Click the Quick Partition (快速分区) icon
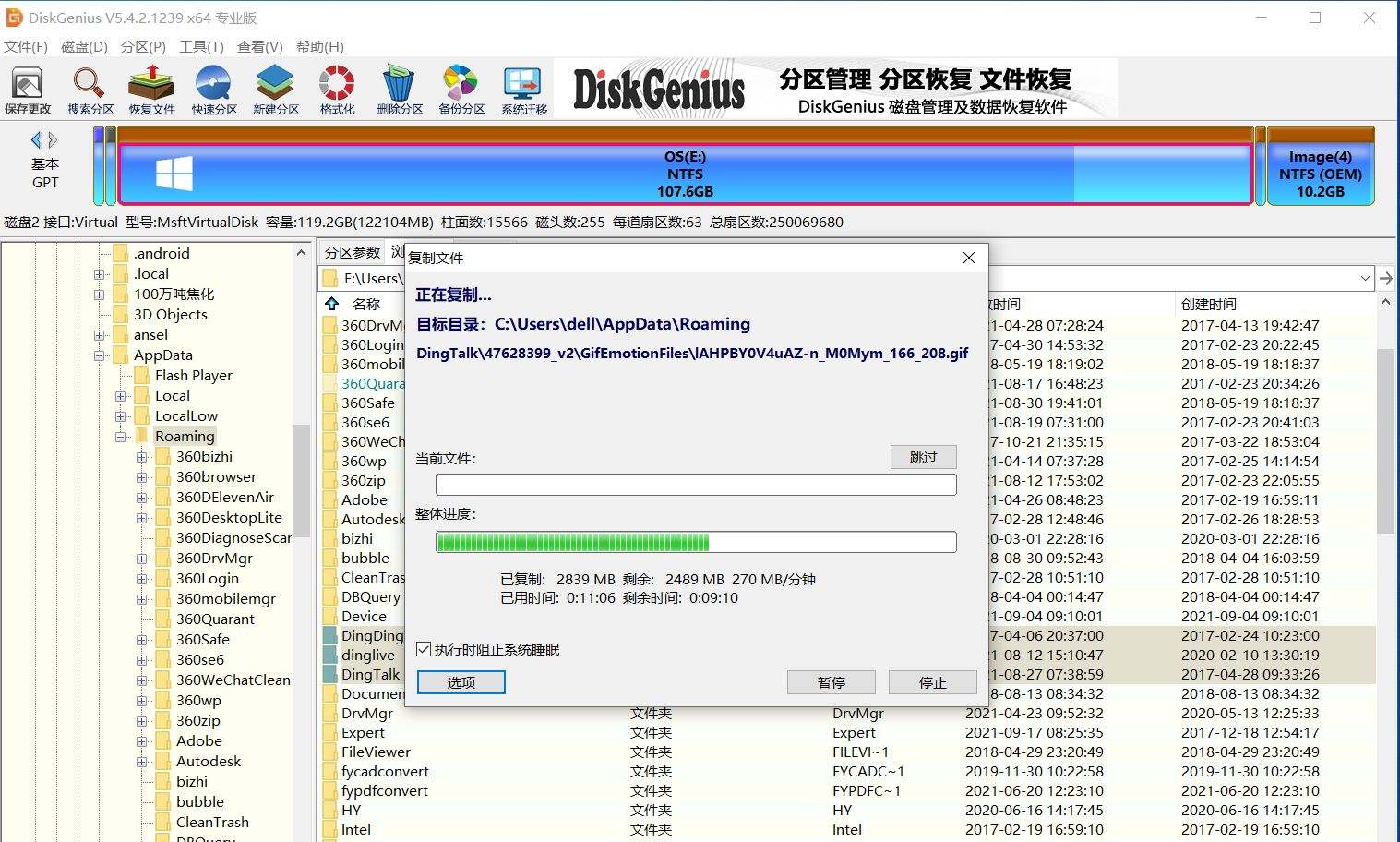The image size is (1400, 842). (214, 90)
